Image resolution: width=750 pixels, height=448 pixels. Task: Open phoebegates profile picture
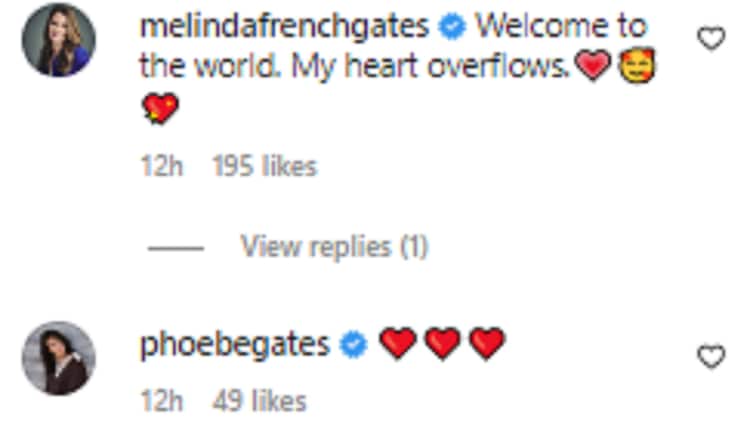[59, 358]
